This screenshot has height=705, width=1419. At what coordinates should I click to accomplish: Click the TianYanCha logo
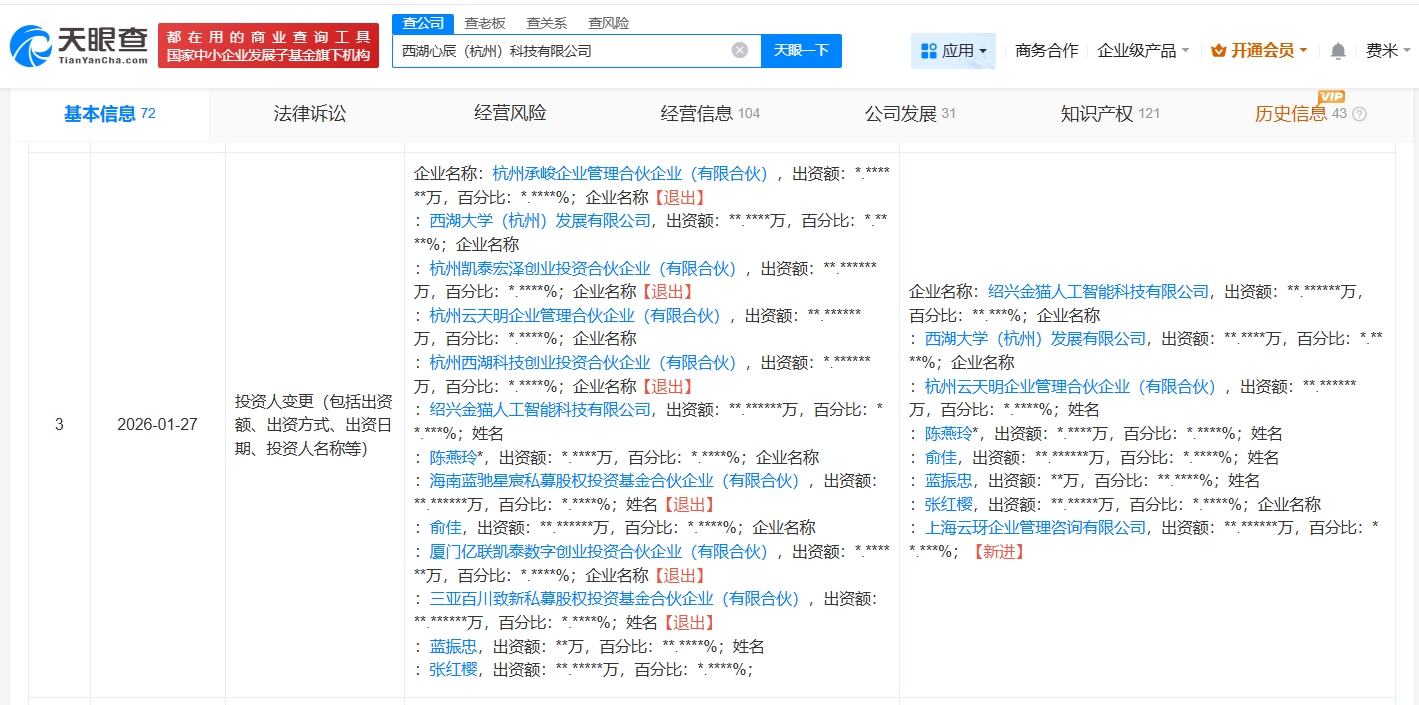click(78, 47)
